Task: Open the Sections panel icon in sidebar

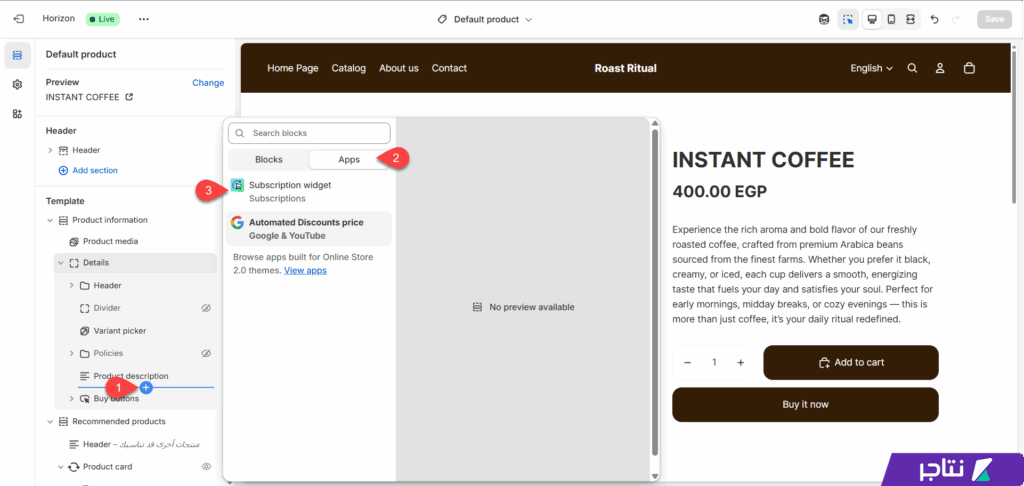Action: coord(18,56)
